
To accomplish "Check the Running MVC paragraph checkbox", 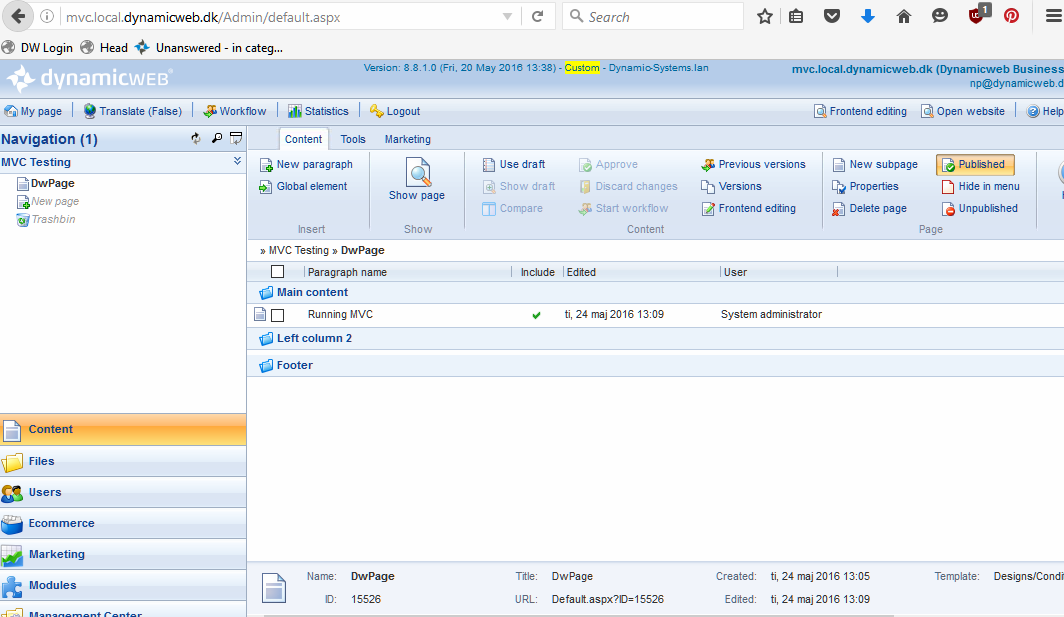I will (278, 315).
